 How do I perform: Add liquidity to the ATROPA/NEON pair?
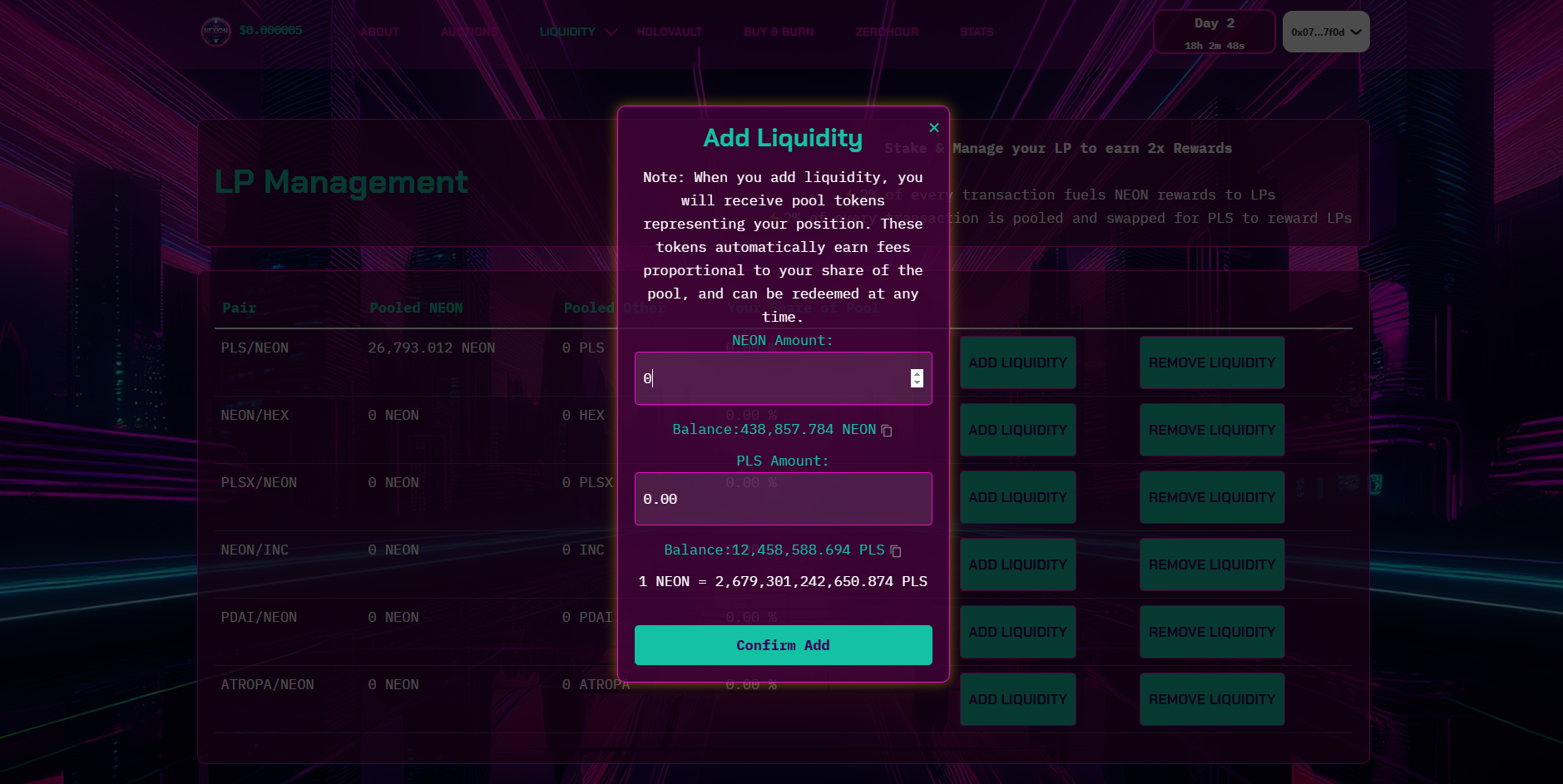[x=1017, y=699]
